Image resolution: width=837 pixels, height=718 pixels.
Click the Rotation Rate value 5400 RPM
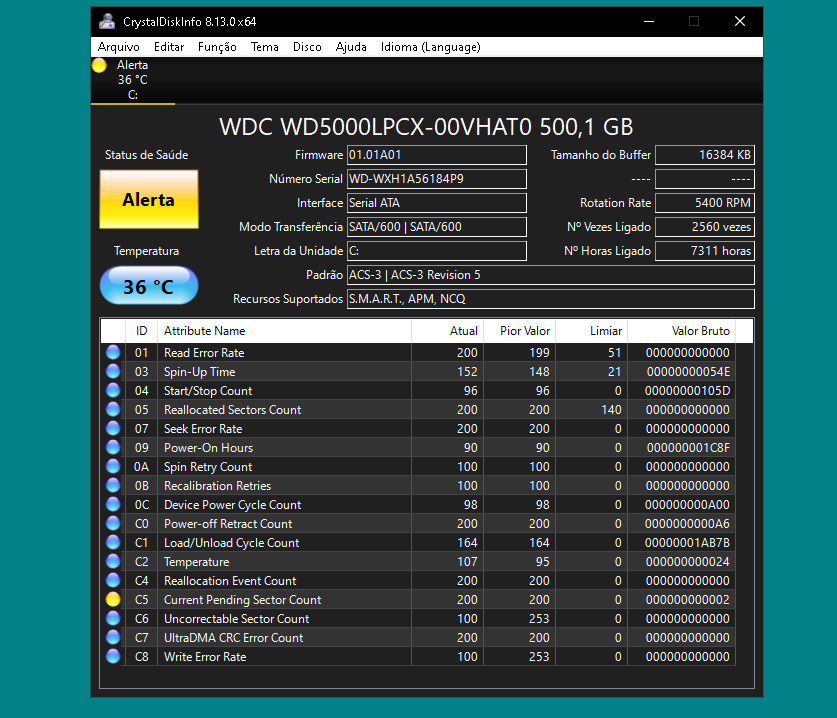coord(705,203)
